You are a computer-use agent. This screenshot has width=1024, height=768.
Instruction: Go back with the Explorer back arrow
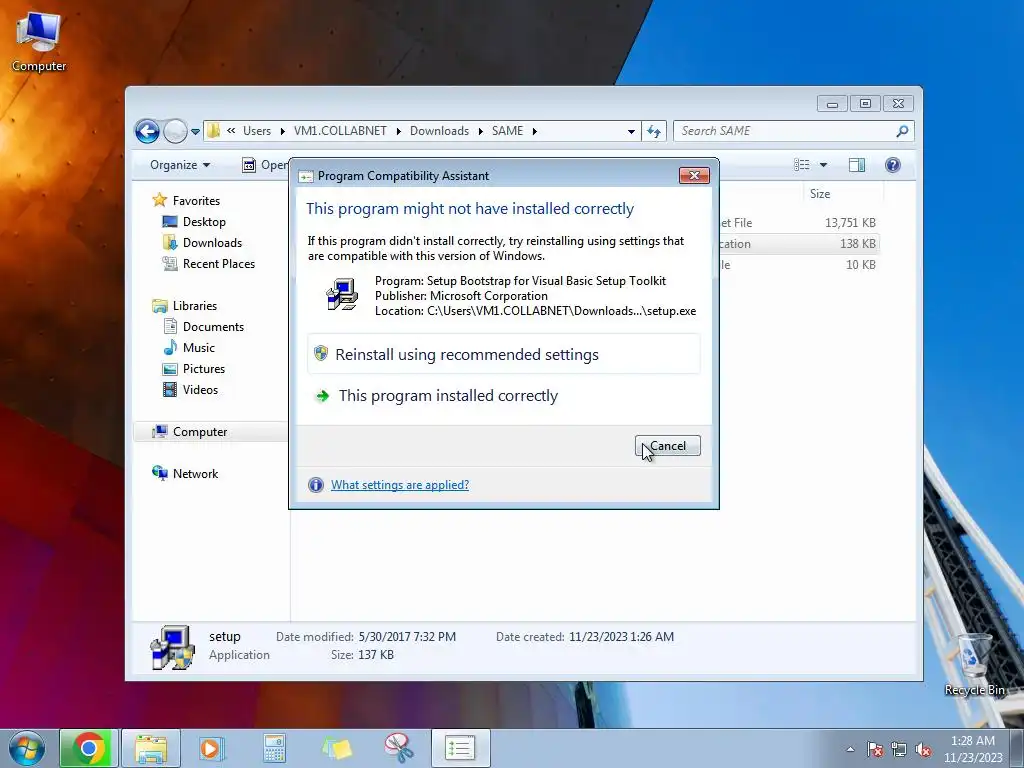pos(148,131)
